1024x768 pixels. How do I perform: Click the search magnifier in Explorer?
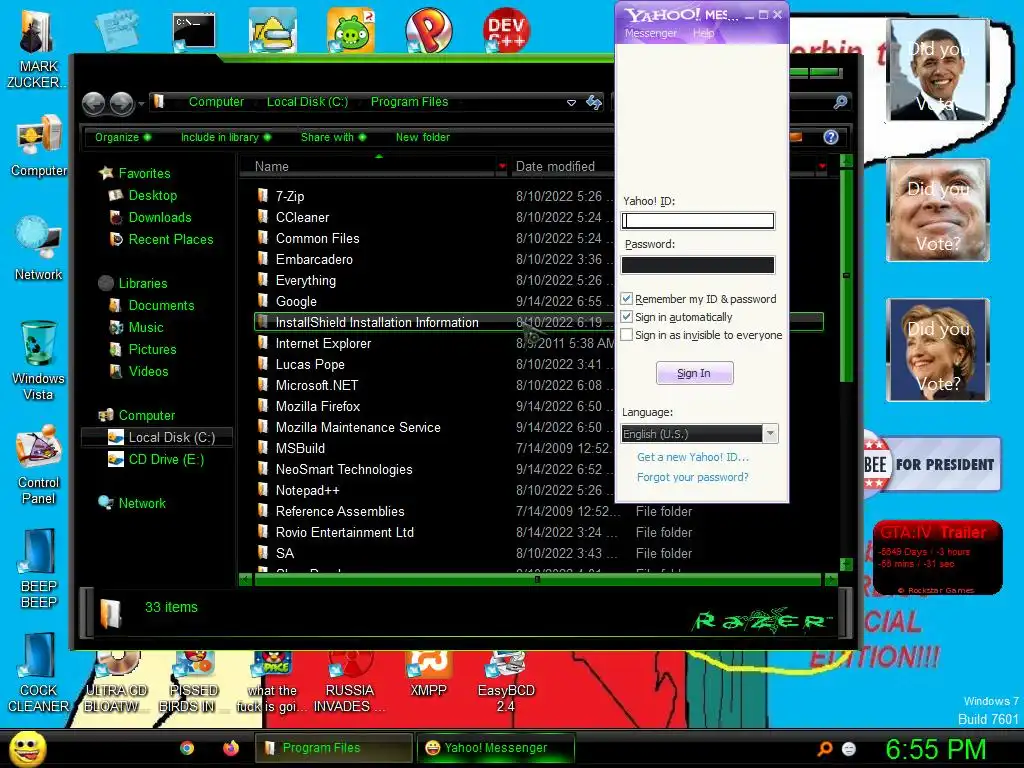tap(840, 102)
